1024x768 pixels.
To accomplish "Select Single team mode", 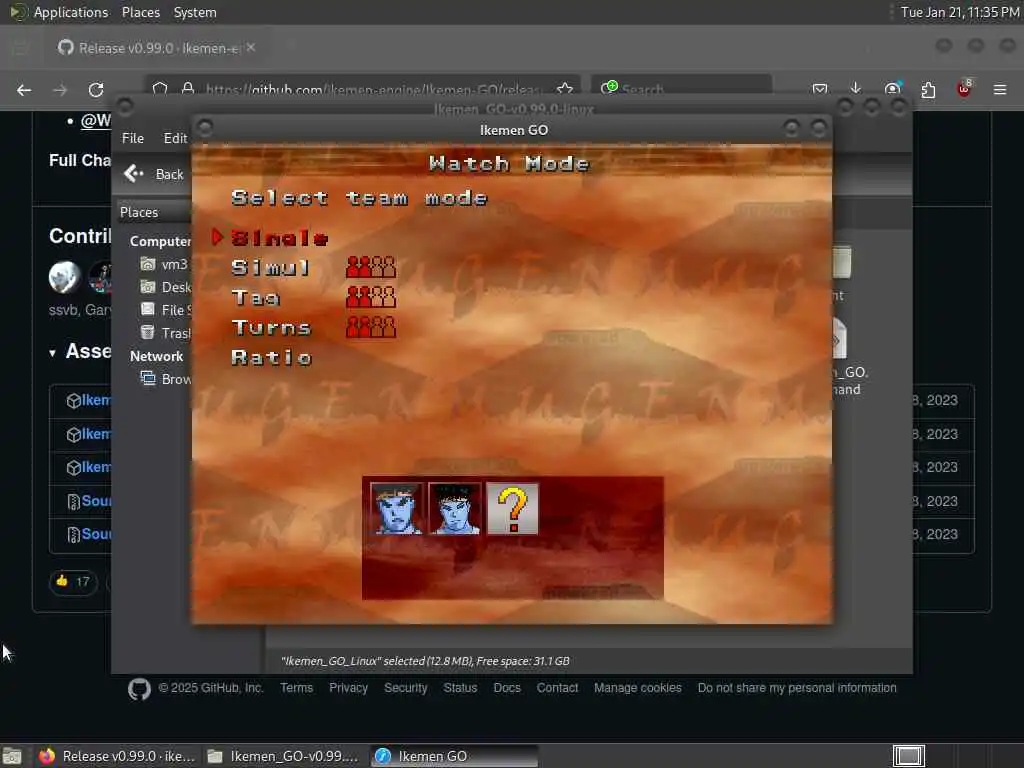I will tap(280, 238).
